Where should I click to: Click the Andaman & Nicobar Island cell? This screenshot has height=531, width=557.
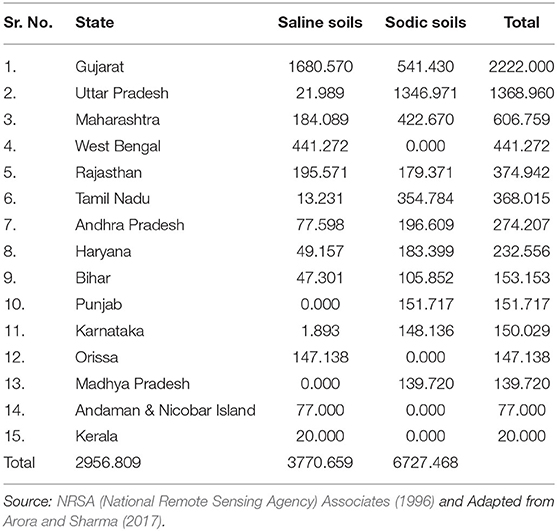coord(165,411)
